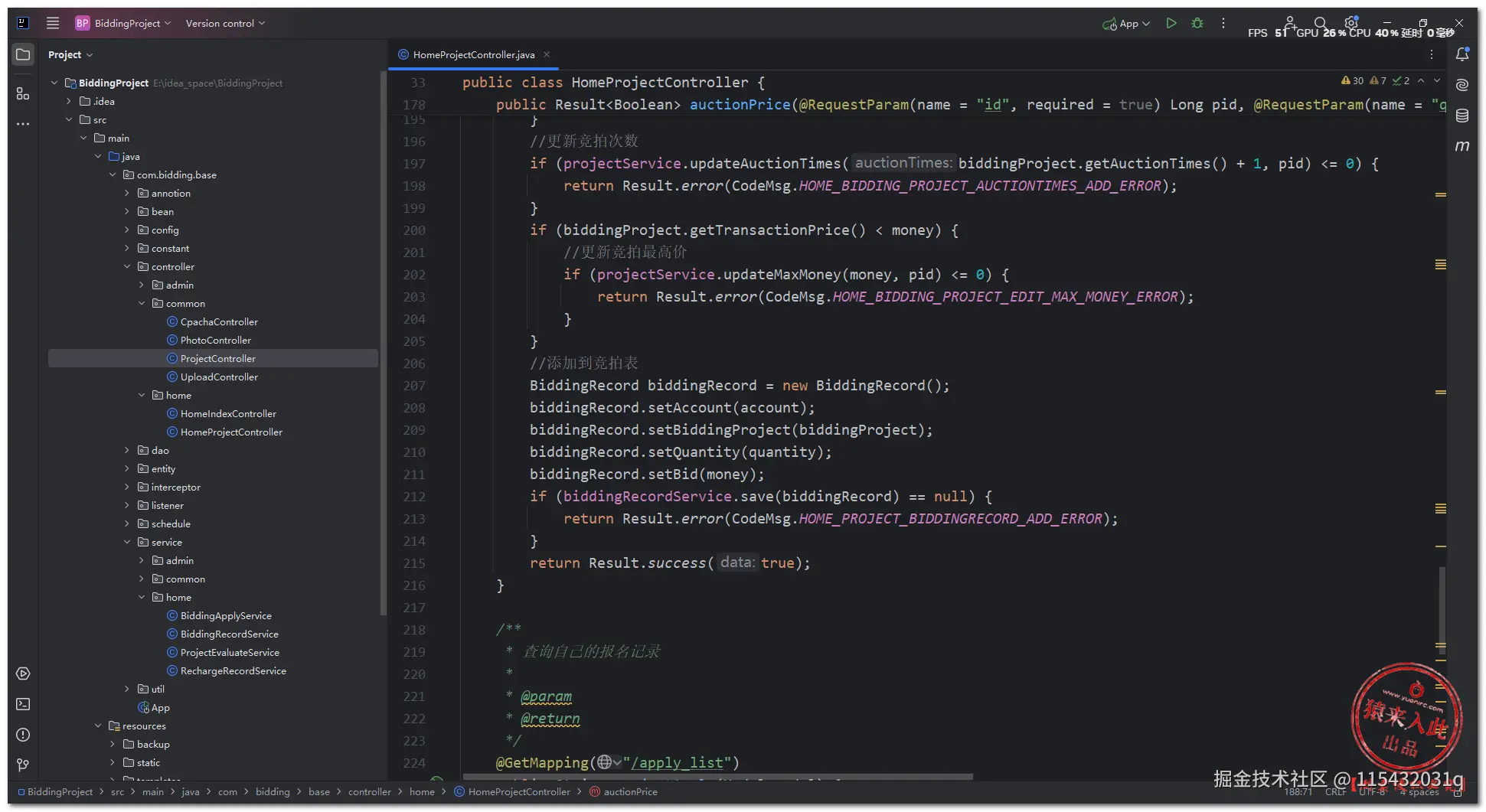Click the editor vertical scrollbar thumb

tap(1442, 612)
